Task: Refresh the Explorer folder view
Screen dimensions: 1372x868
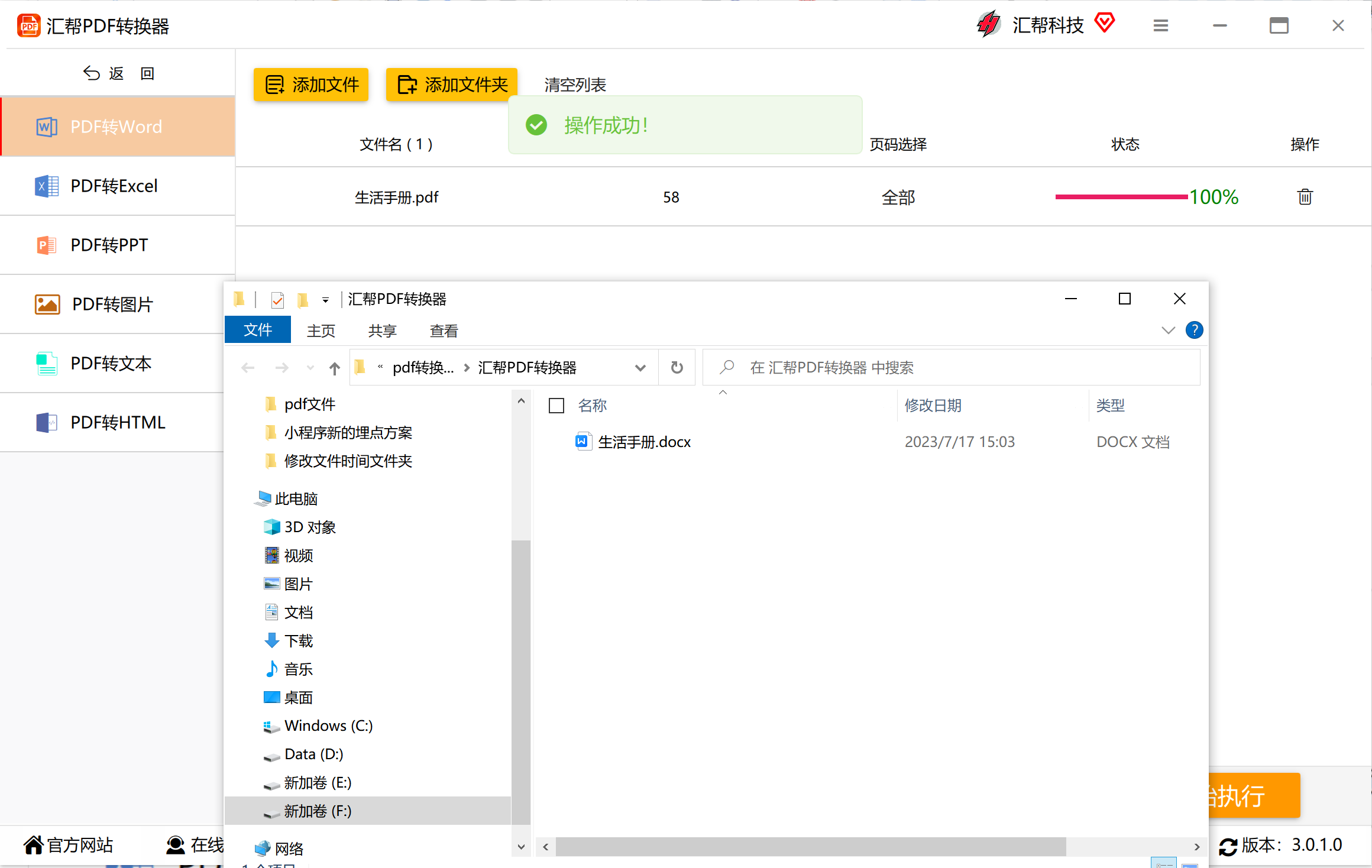Action: [677, 368]
